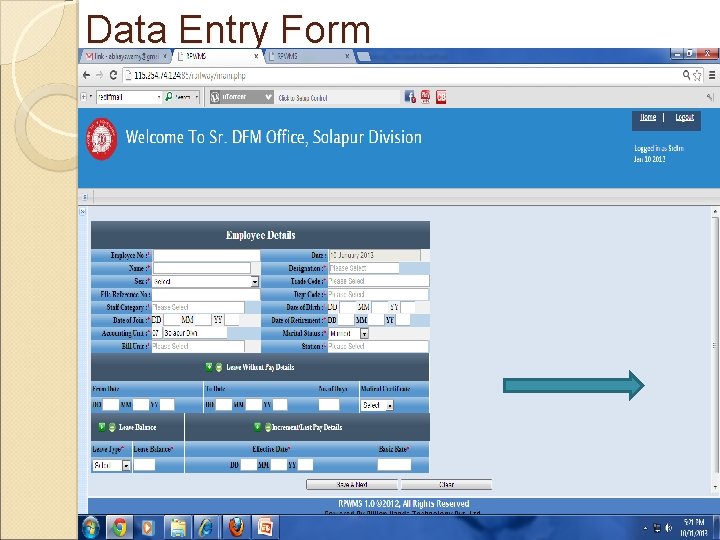Open a new browser tab

point(364,56)
